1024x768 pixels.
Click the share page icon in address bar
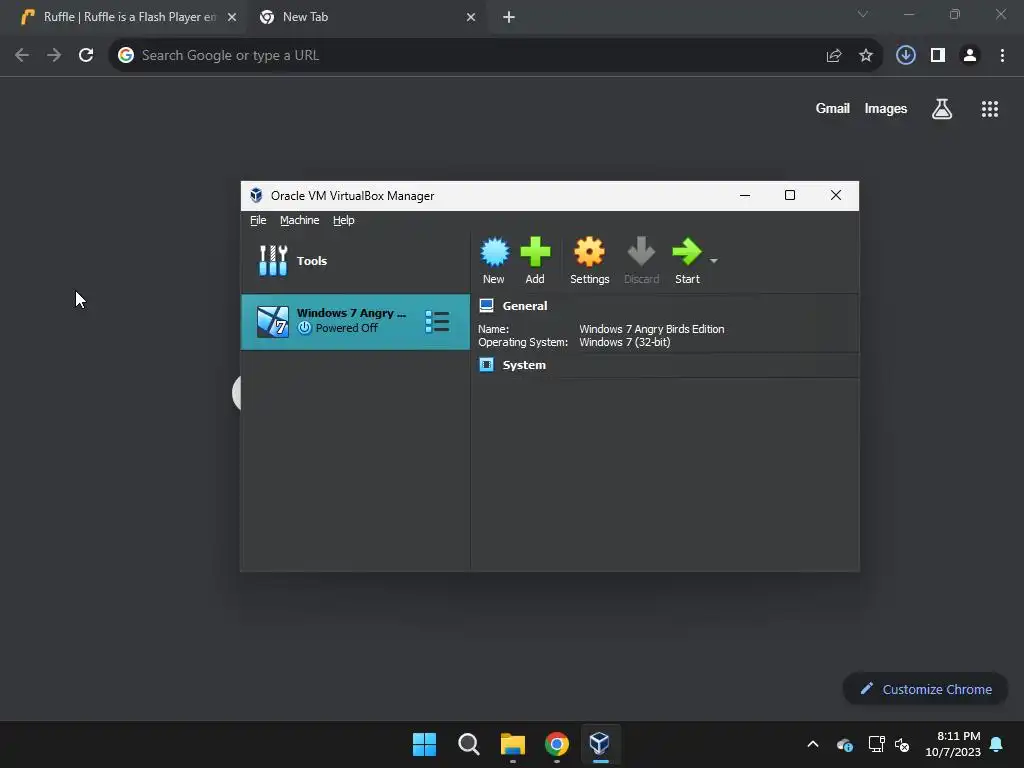point(833,56)
